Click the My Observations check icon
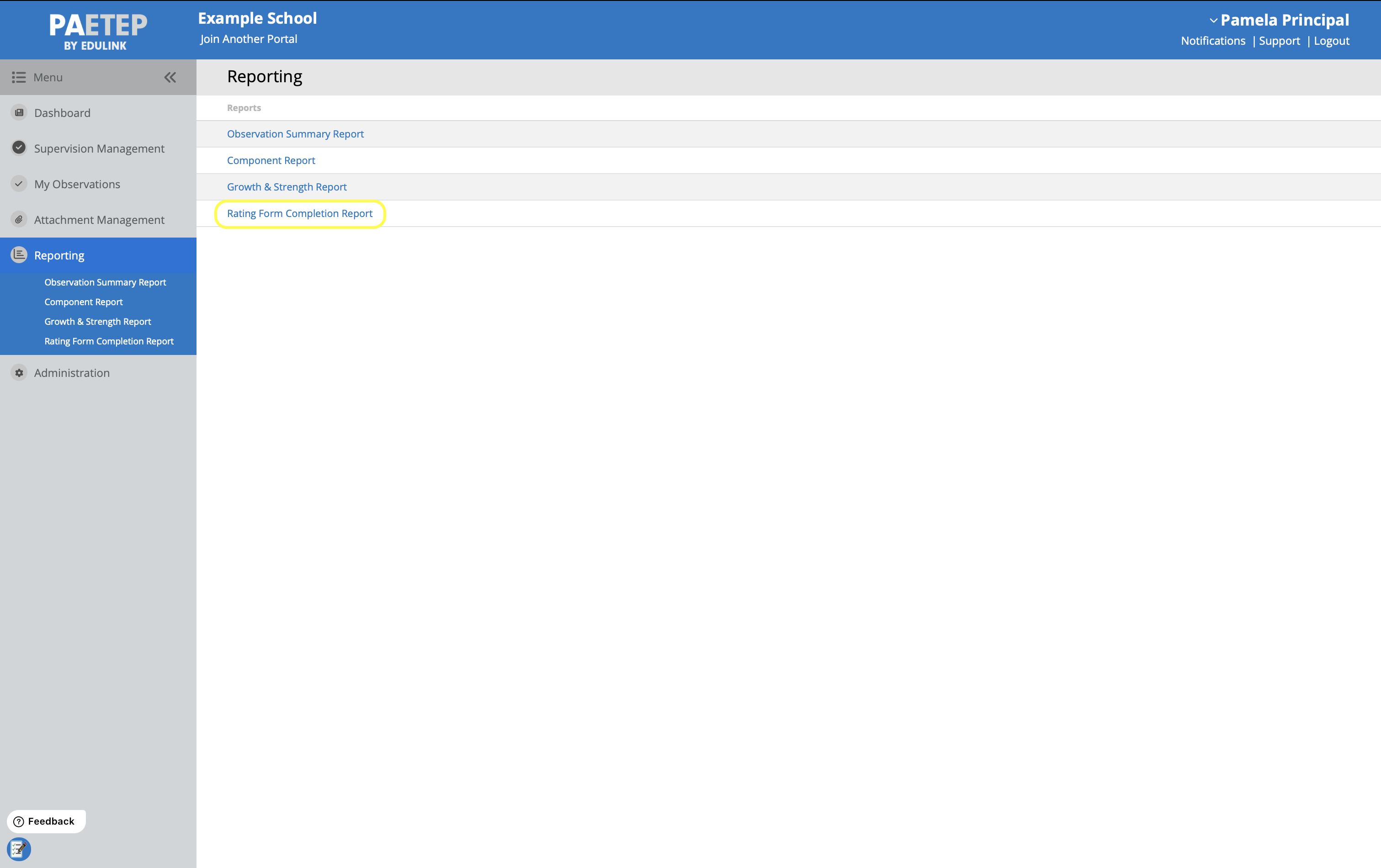 coord(19,184)
